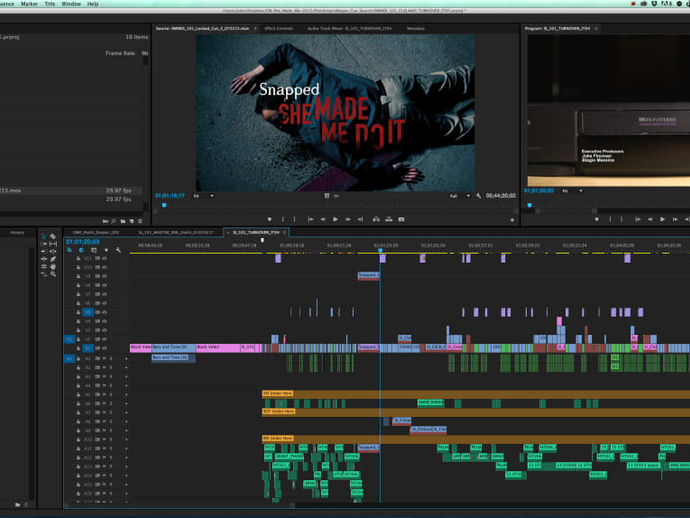Click the Source monitor settings wrench
The width and height of the screenshot is (690, 518).
(x=480, y=196)
